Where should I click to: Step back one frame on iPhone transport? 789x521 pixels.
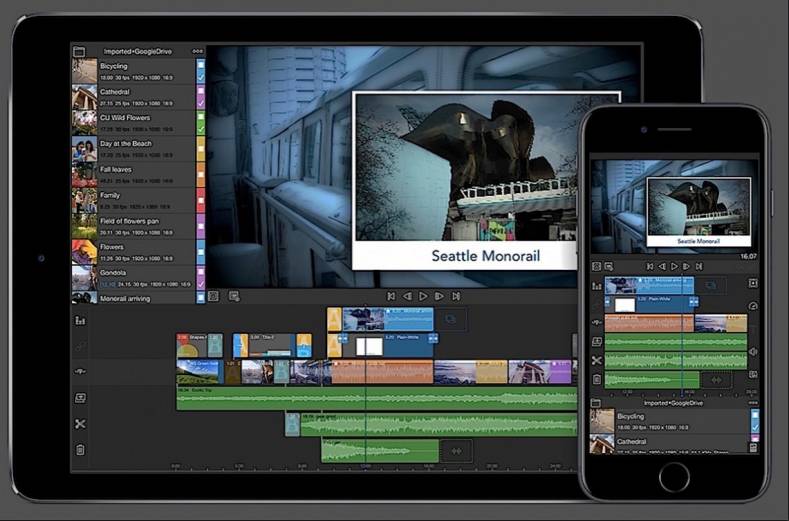662,266
